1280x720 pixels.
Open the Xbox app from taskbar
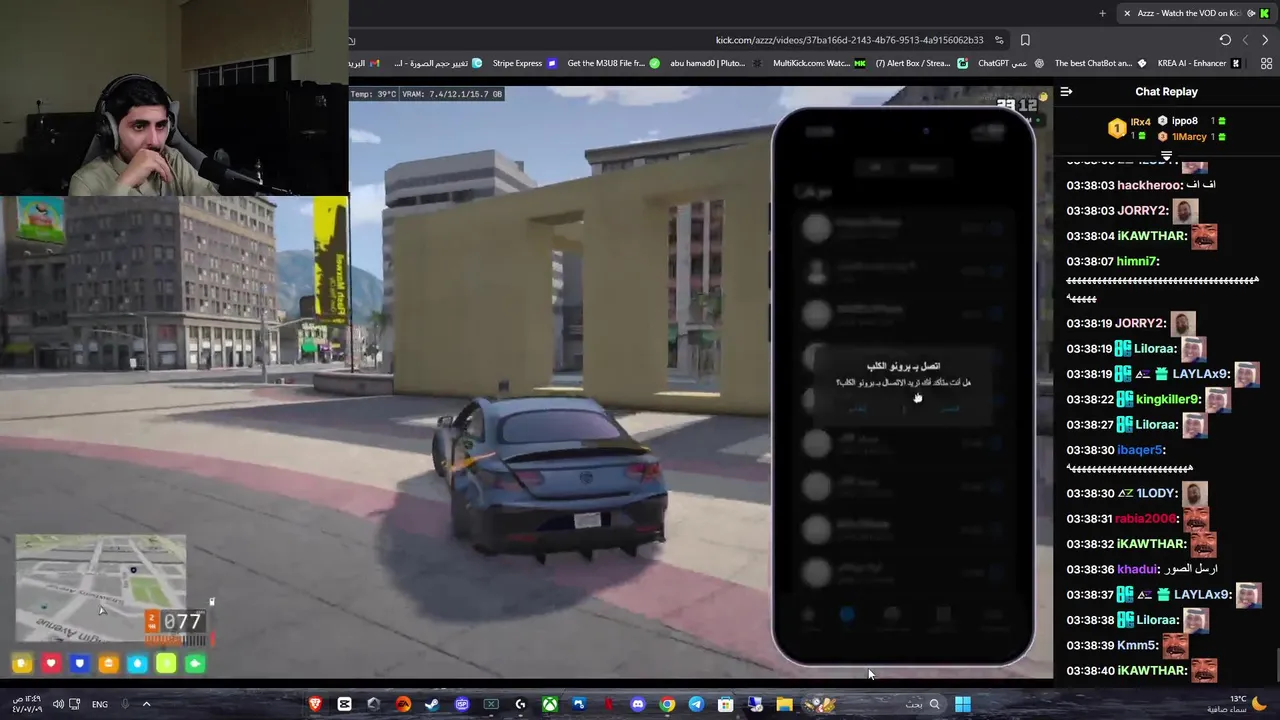[x=550, y=704]
